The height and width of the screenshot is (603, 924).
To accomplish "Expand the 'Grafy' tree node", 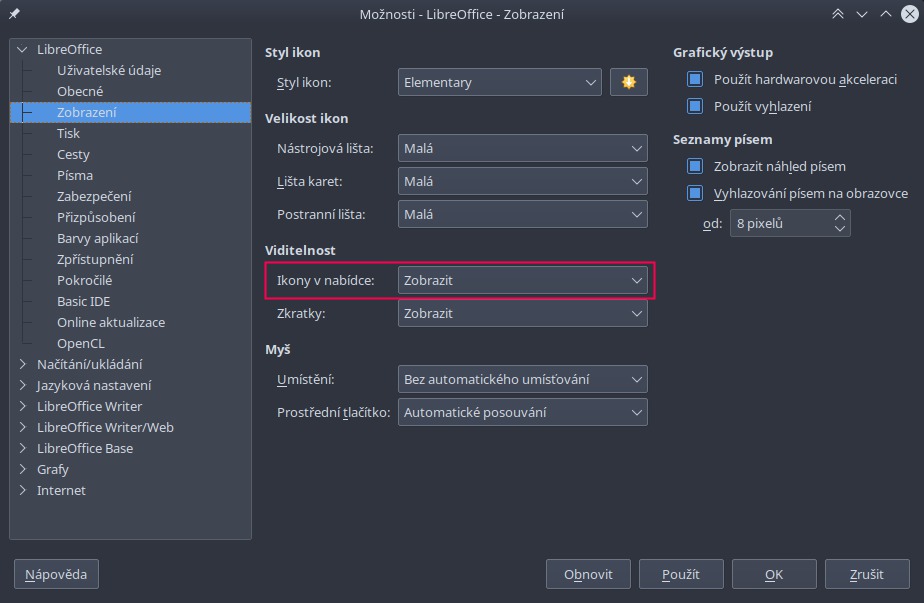I will [x=22, y=469].
